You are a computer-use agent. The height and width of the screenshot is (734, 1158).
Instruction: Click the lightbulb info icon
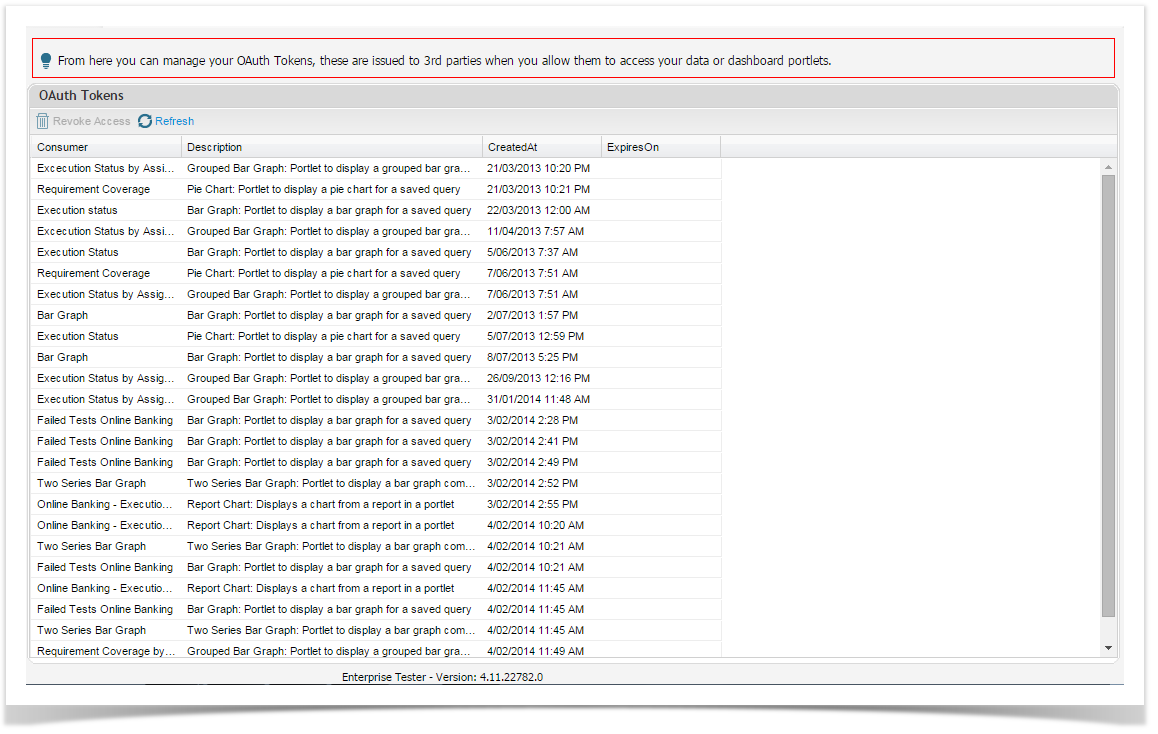[46, 61]
